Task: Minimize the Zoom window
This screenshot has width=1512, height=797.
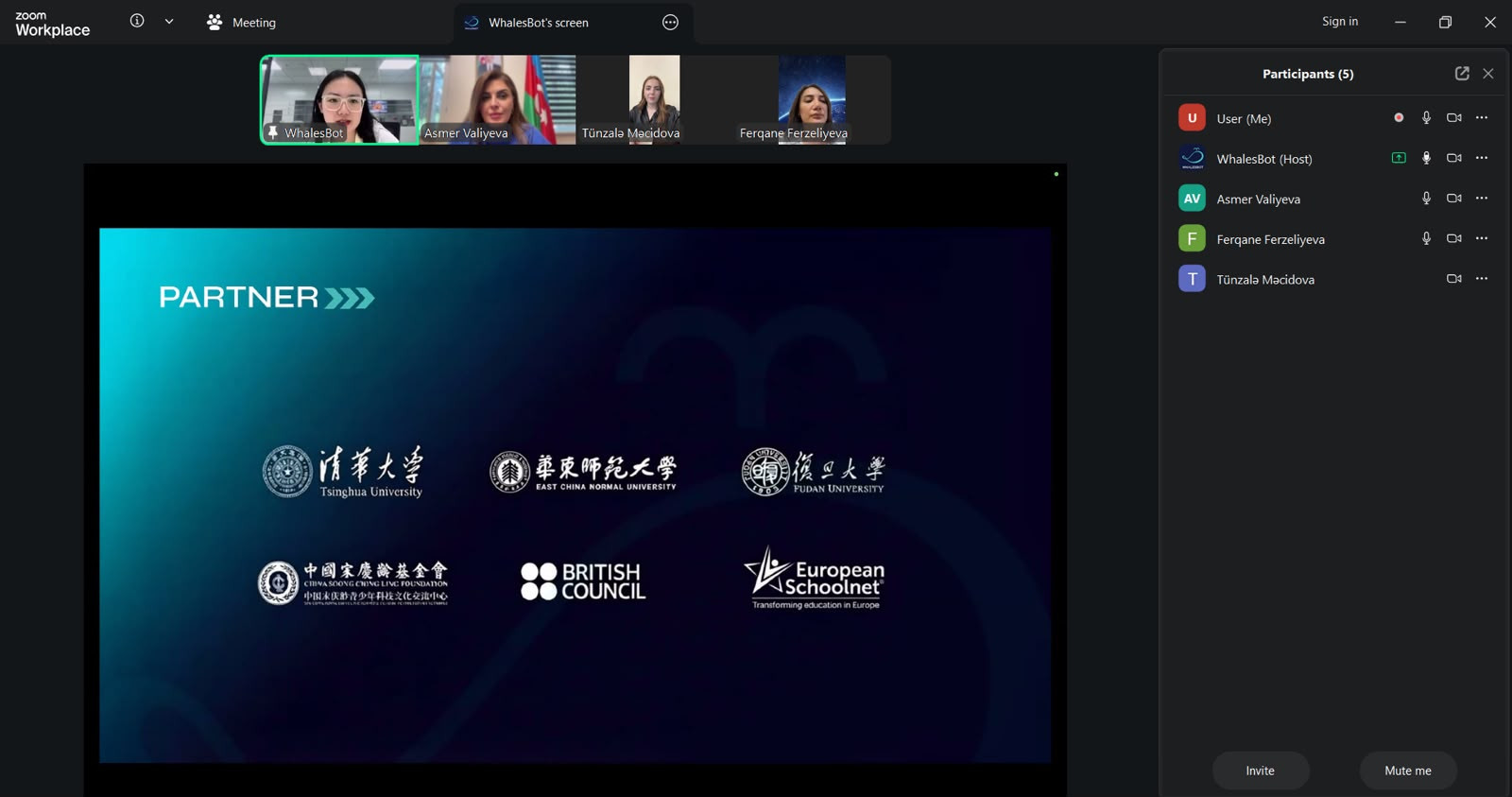Action: [x=1400, y=22]
